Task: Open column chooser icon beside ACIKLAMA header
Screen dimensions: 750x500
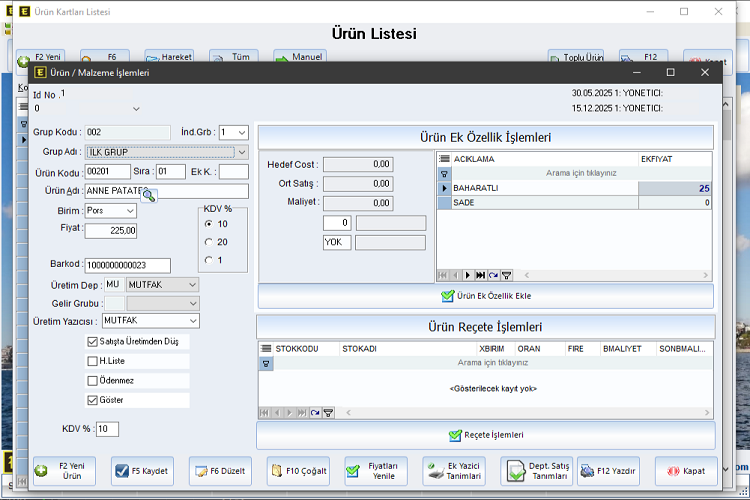Action: (445, 159)
